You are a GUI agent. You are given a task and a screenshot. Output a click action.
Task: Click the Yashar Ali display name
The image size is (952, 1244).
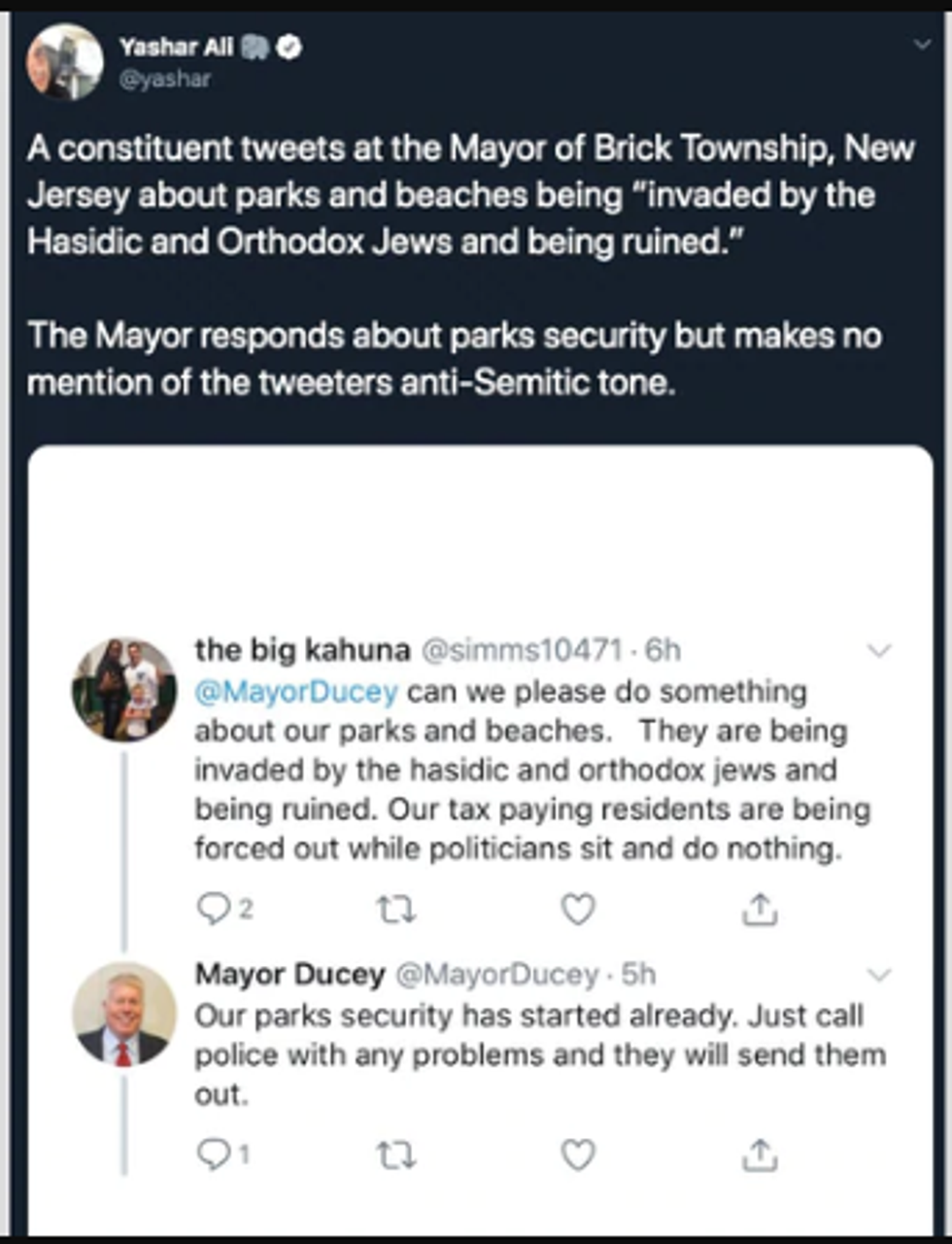pyautogui.click(x=176, y=47)
